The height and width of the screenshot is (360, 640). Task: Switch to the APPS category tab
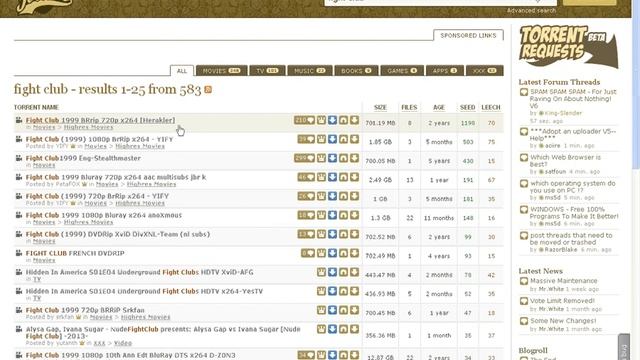(445, 71)
